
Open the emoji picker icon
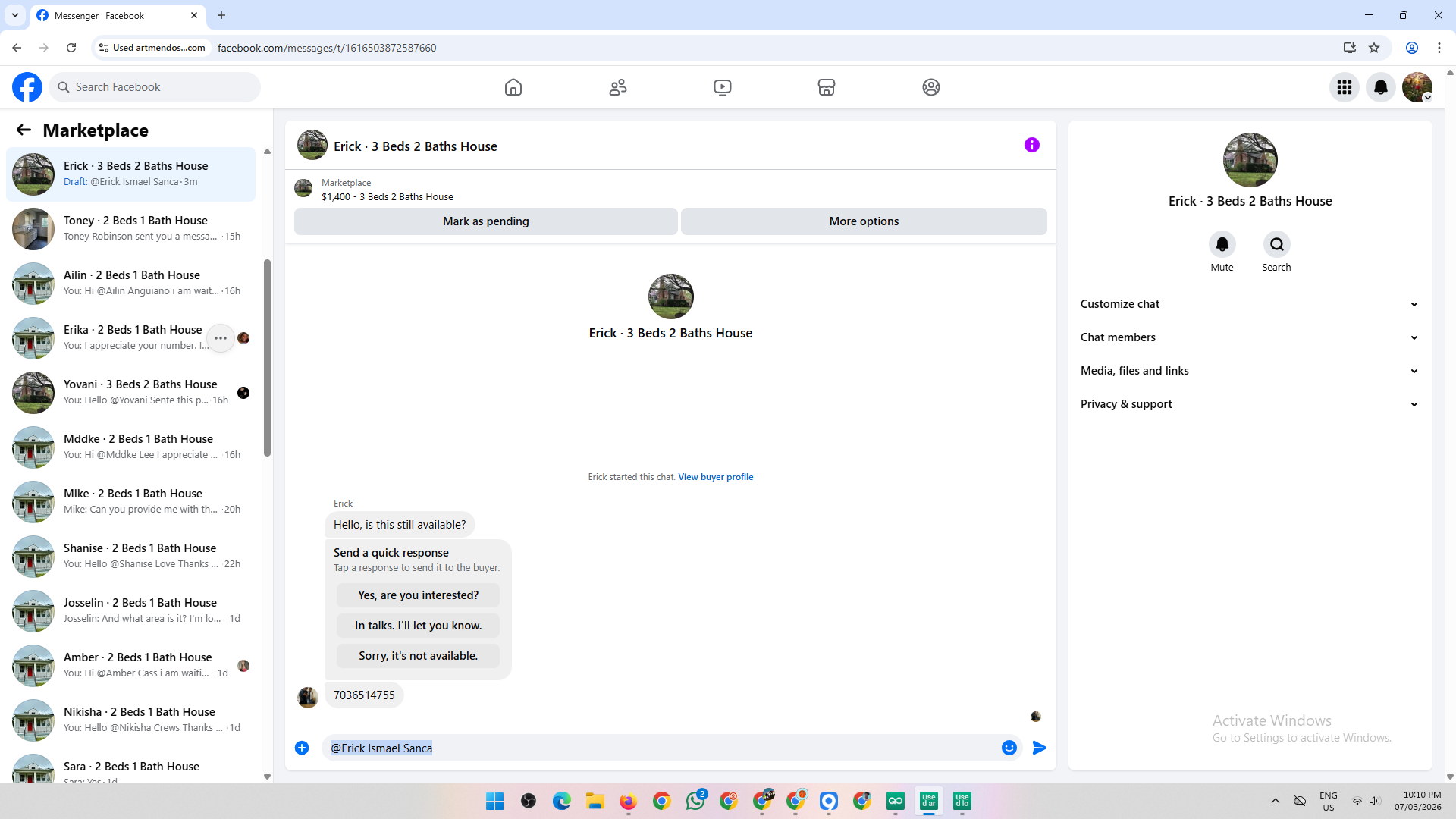coord(1009,748)
